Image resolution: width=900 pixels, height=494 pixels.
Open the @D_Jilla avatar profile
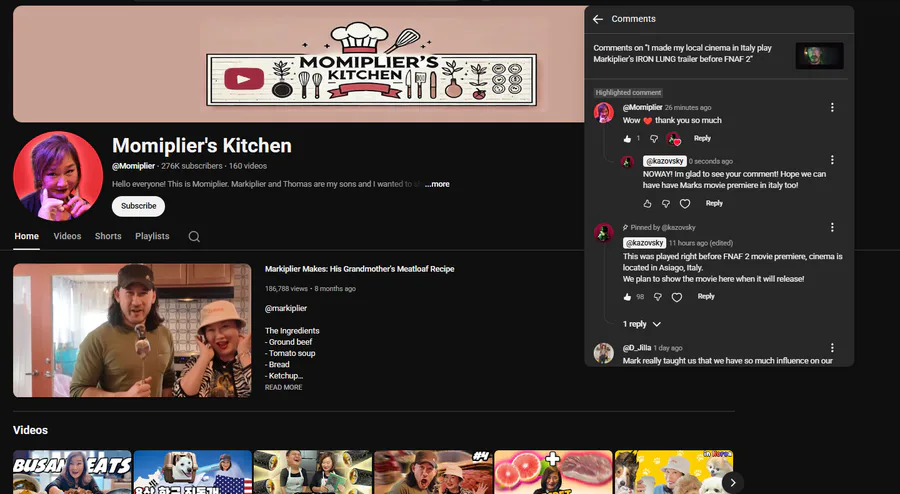click(603, 353)
